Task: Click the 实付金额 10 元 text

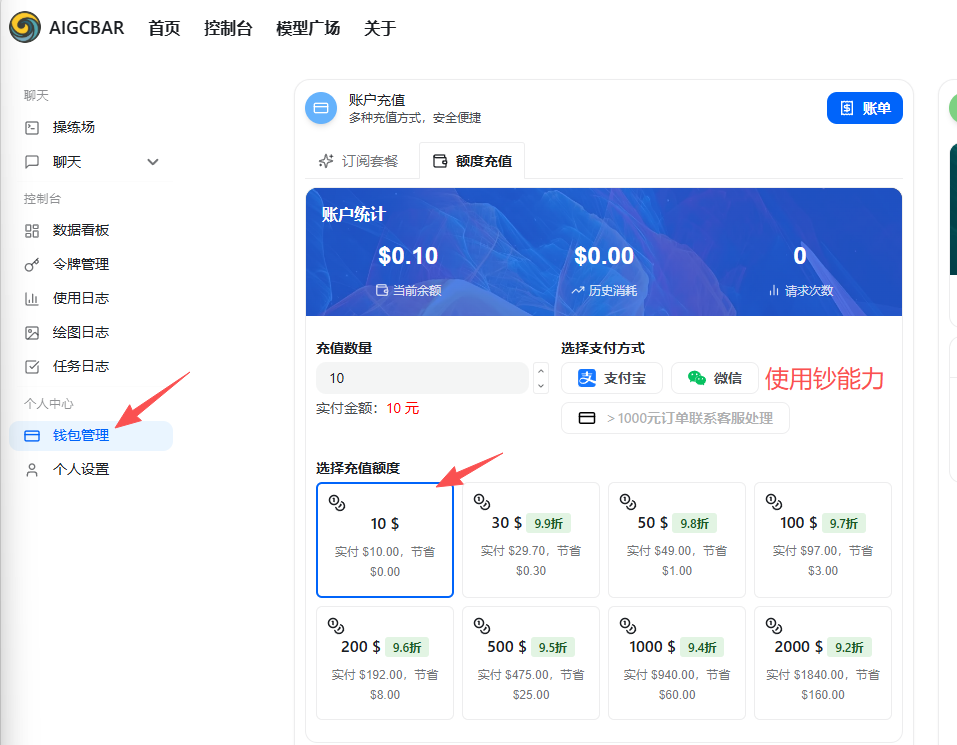Action: point(367,408)
